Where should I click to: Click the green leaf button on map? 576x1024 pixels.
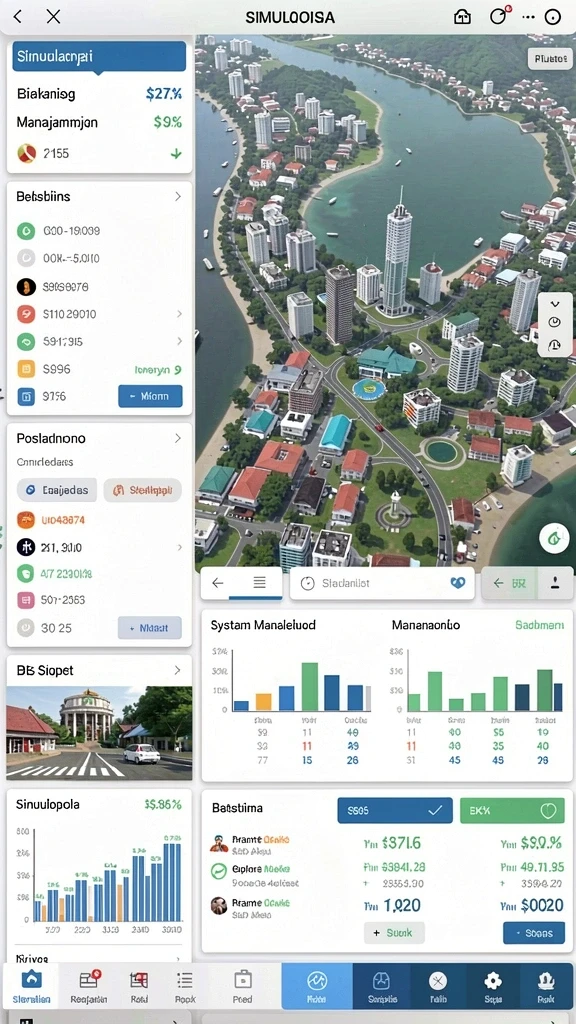point(554,539)
